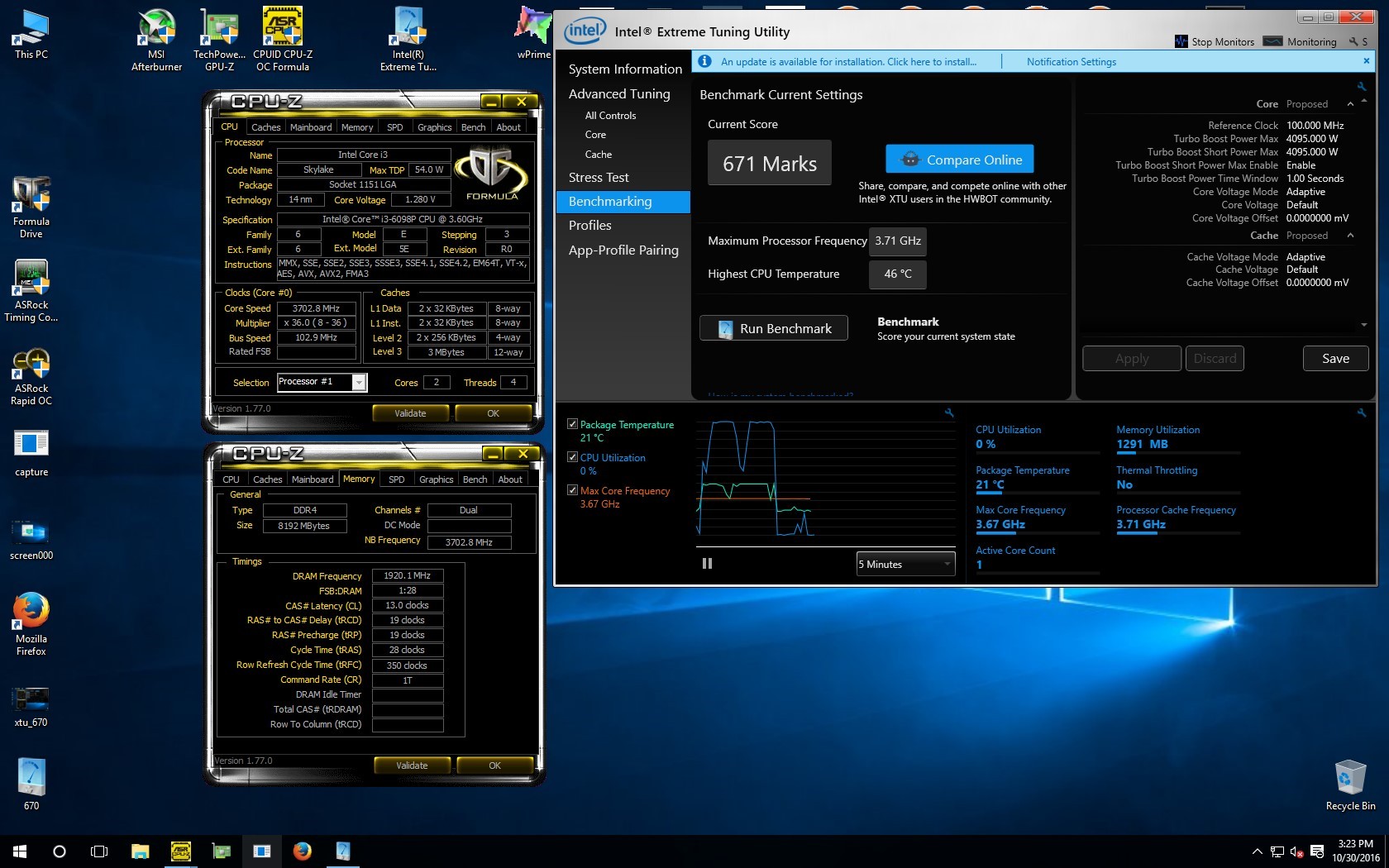Save the current XTU profile

(x=1335, y=358)
